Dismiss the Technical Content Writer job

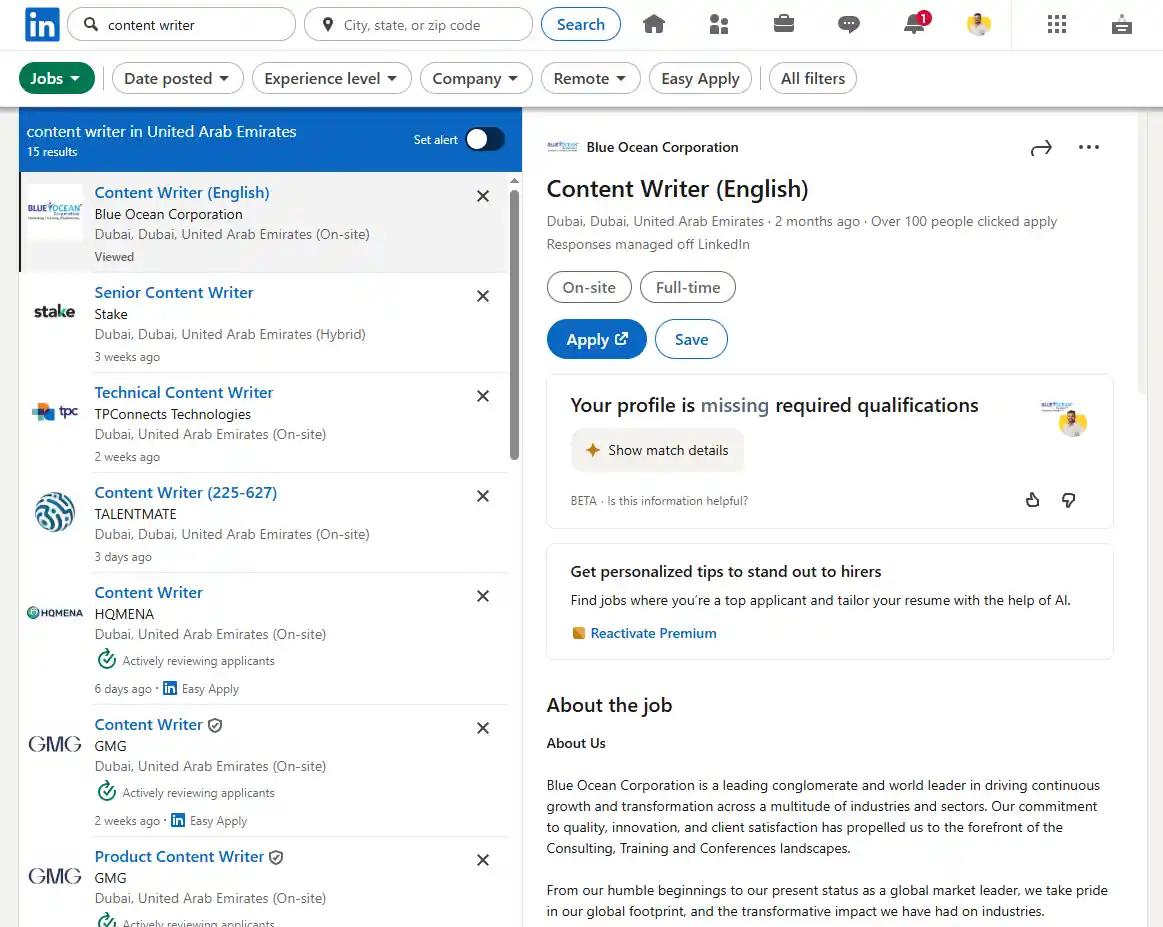(x=483, y=396)
